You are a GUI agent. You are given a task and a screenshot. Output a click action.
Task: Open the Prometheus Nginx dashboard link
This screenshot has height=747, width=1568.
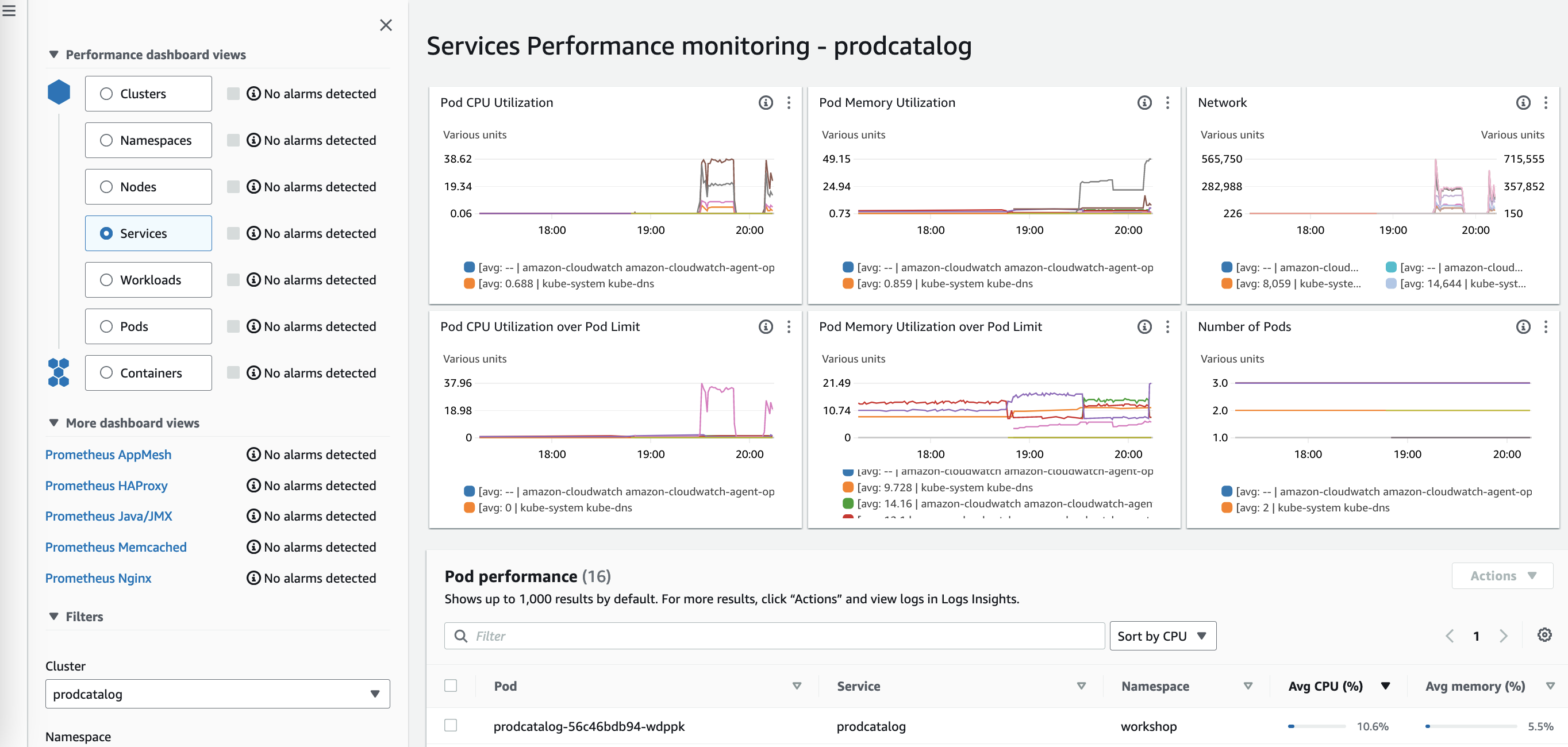pos(98,578)
